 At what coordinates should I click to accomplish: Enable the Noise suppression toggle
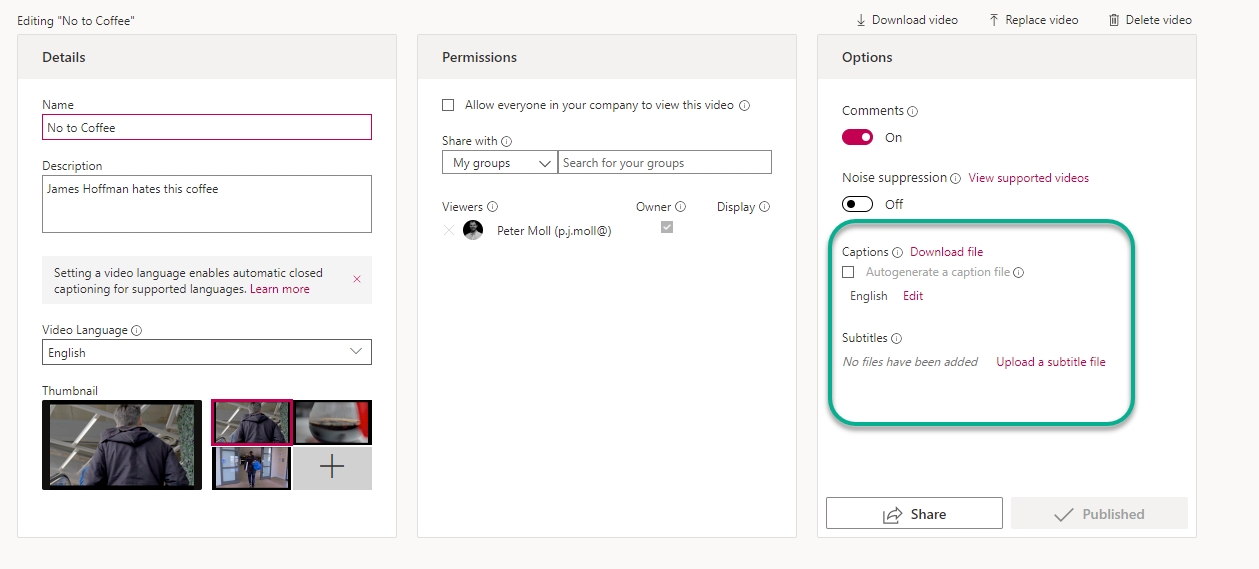point(857,204)
